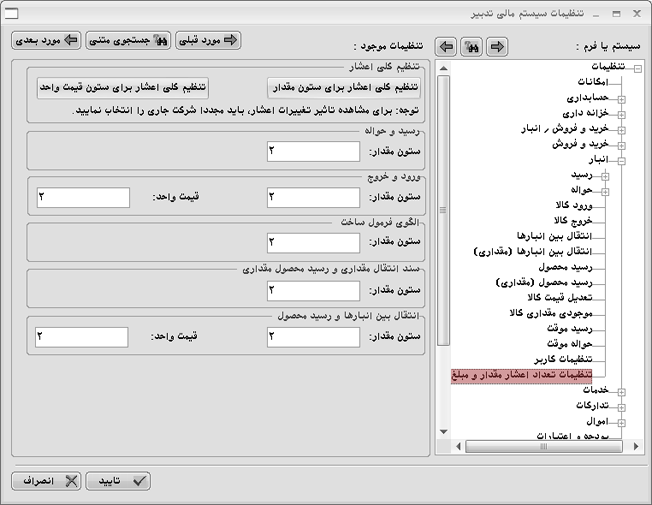Collapse the 'انبار' tree node

click(x=621, y=160)
